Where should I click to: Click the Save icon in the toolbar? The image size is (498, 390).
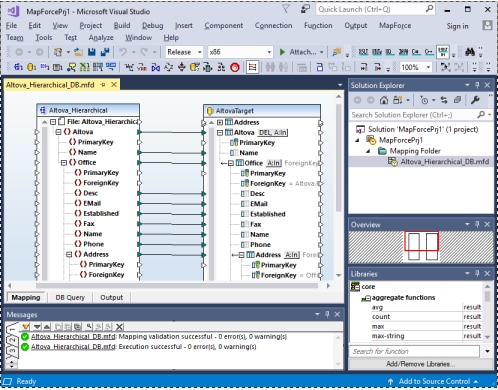pyautogui.click(x=92, y=52)
